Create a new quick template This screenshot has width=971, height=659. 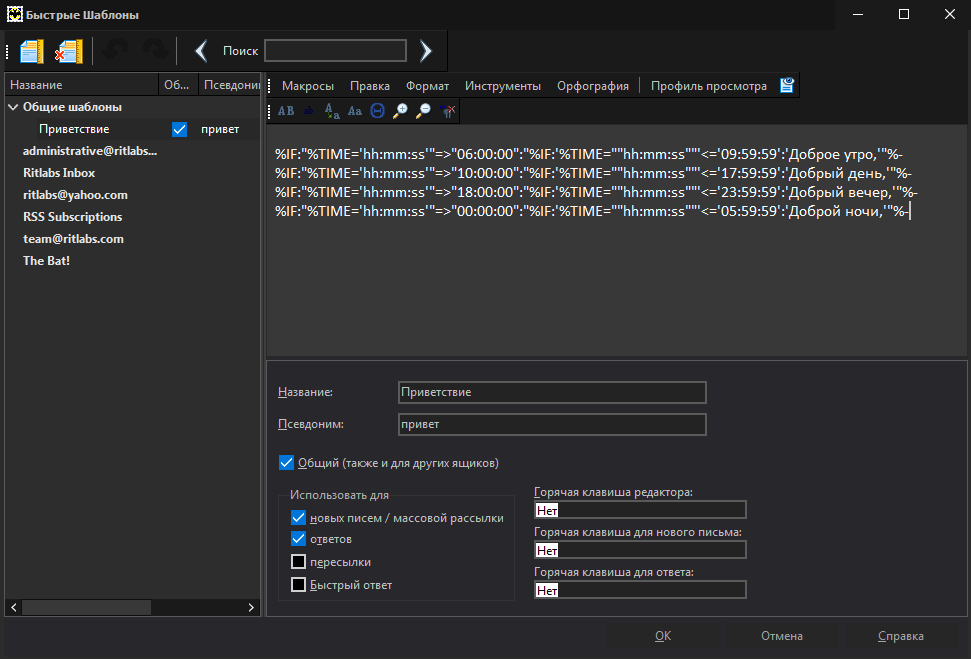tap(32, 51)
